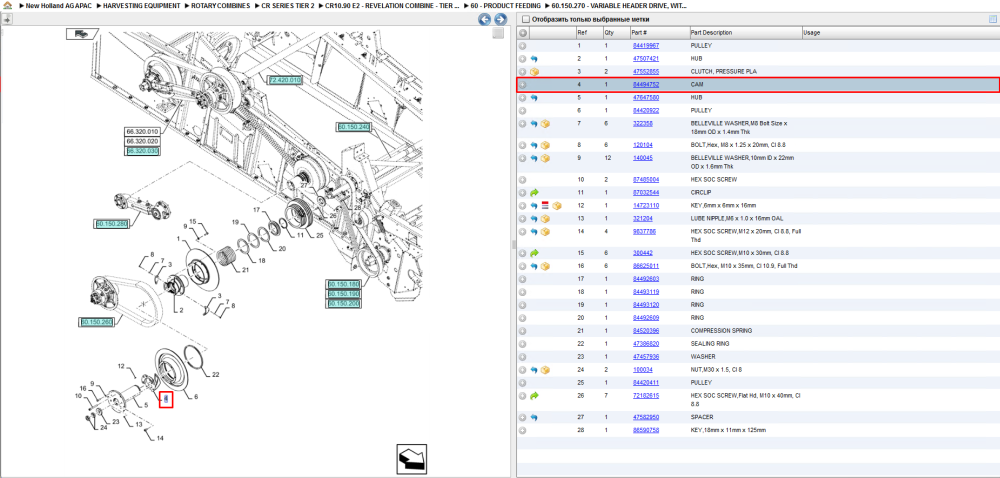Click blue supersession arrow for HUB 47507421
1000x478 pixels.
click(x=534, y=59)
